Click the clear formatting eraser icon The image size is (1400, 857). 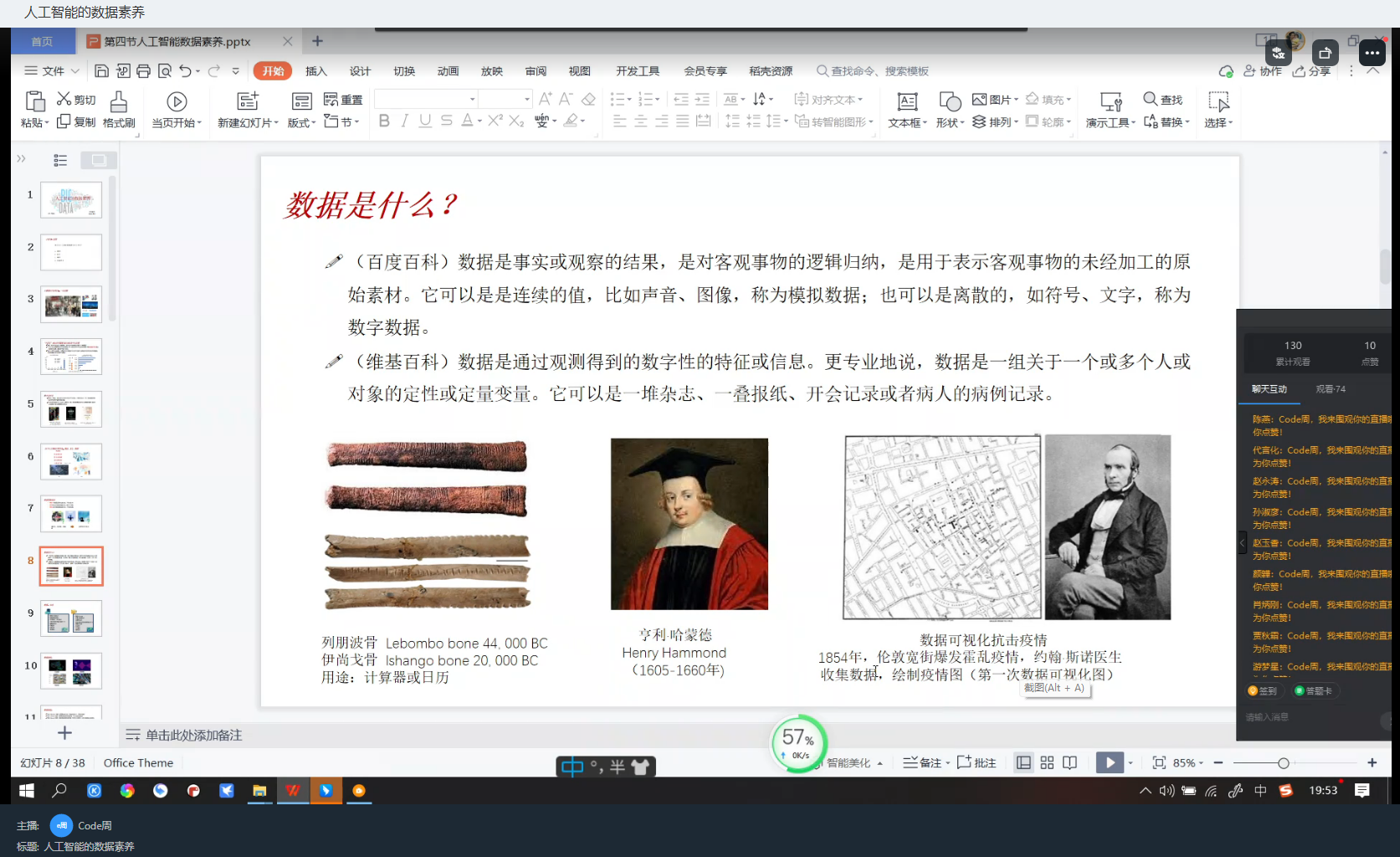coord(588,99)
